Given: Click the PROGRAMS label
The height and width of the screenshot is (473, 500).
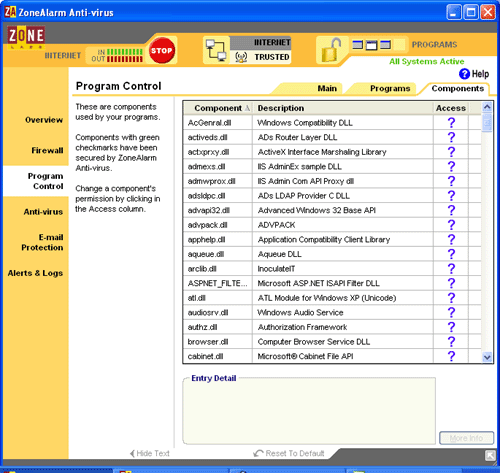Looking at the screenshot, I should [434, 44].
